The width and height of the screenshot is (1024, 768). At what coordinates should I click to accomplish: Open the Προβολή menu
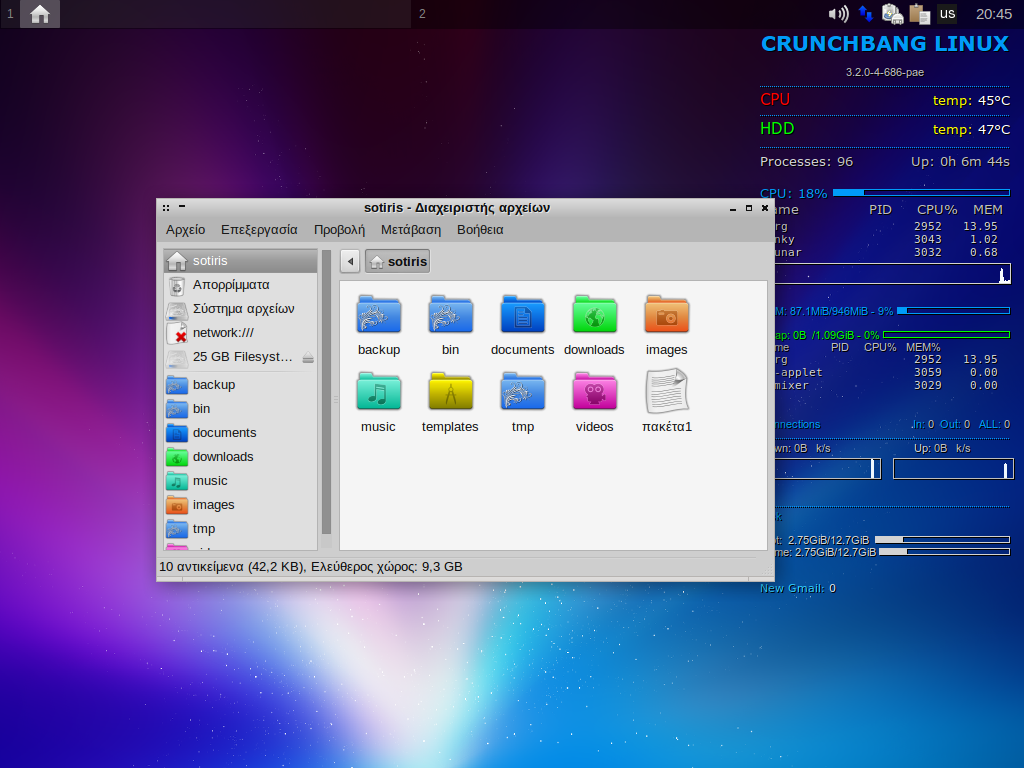pyautogui.click(x=340, y=230)
